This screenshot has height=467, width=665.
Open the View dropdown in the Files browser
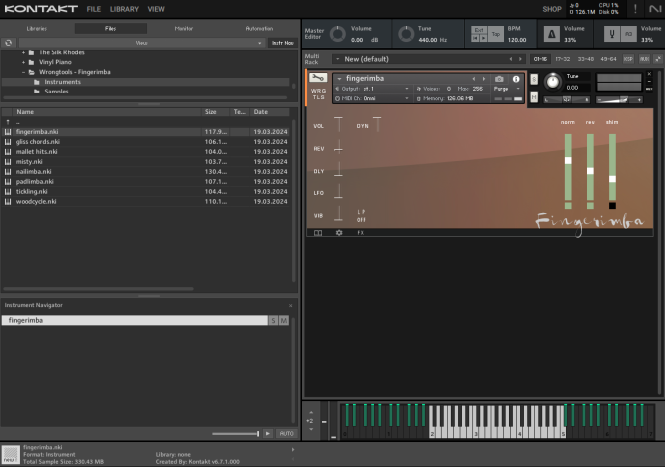[x=141, y=43]
